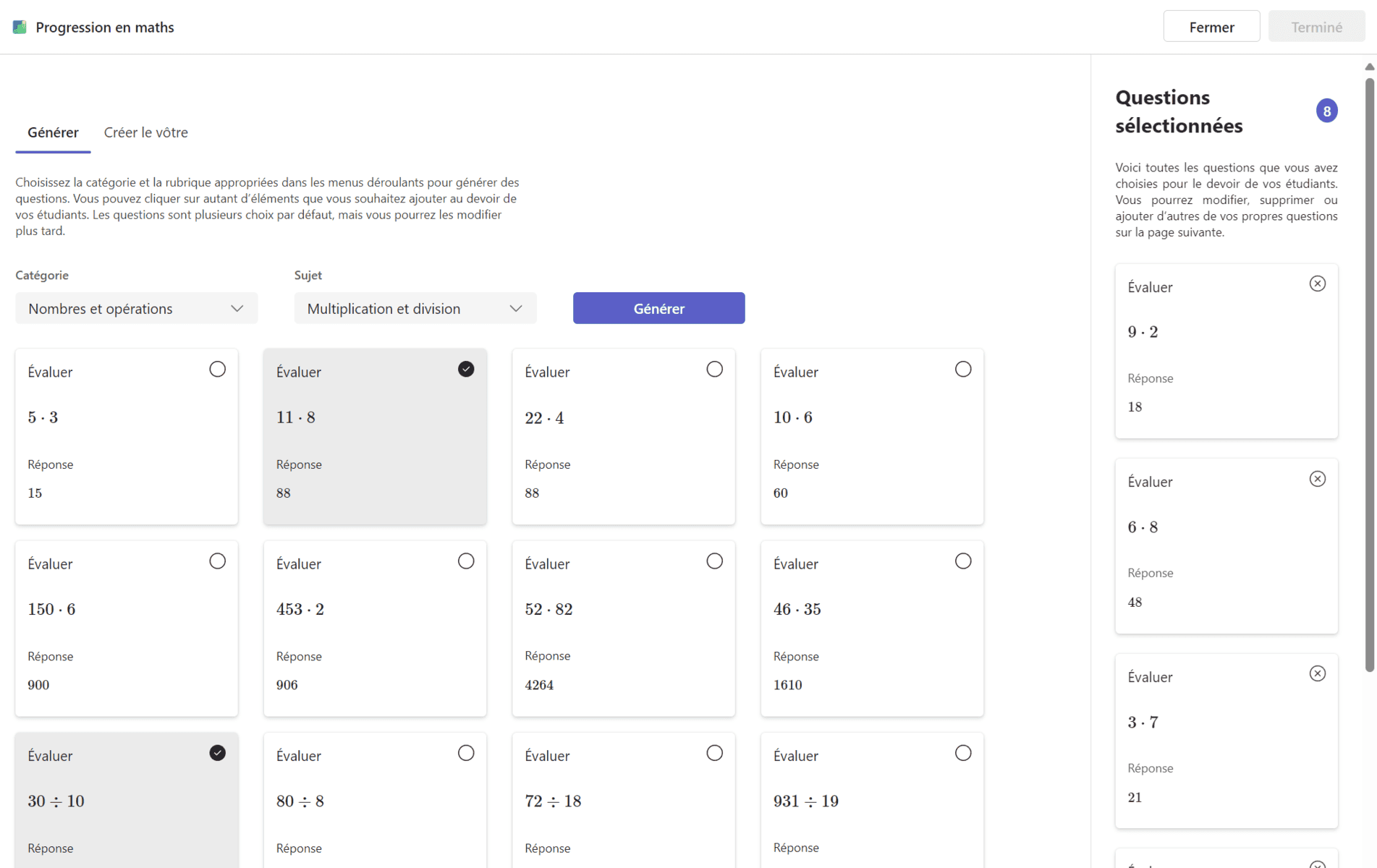1377x868 pixels.
Task: Open the Générer tab
Action: point(53,132)
